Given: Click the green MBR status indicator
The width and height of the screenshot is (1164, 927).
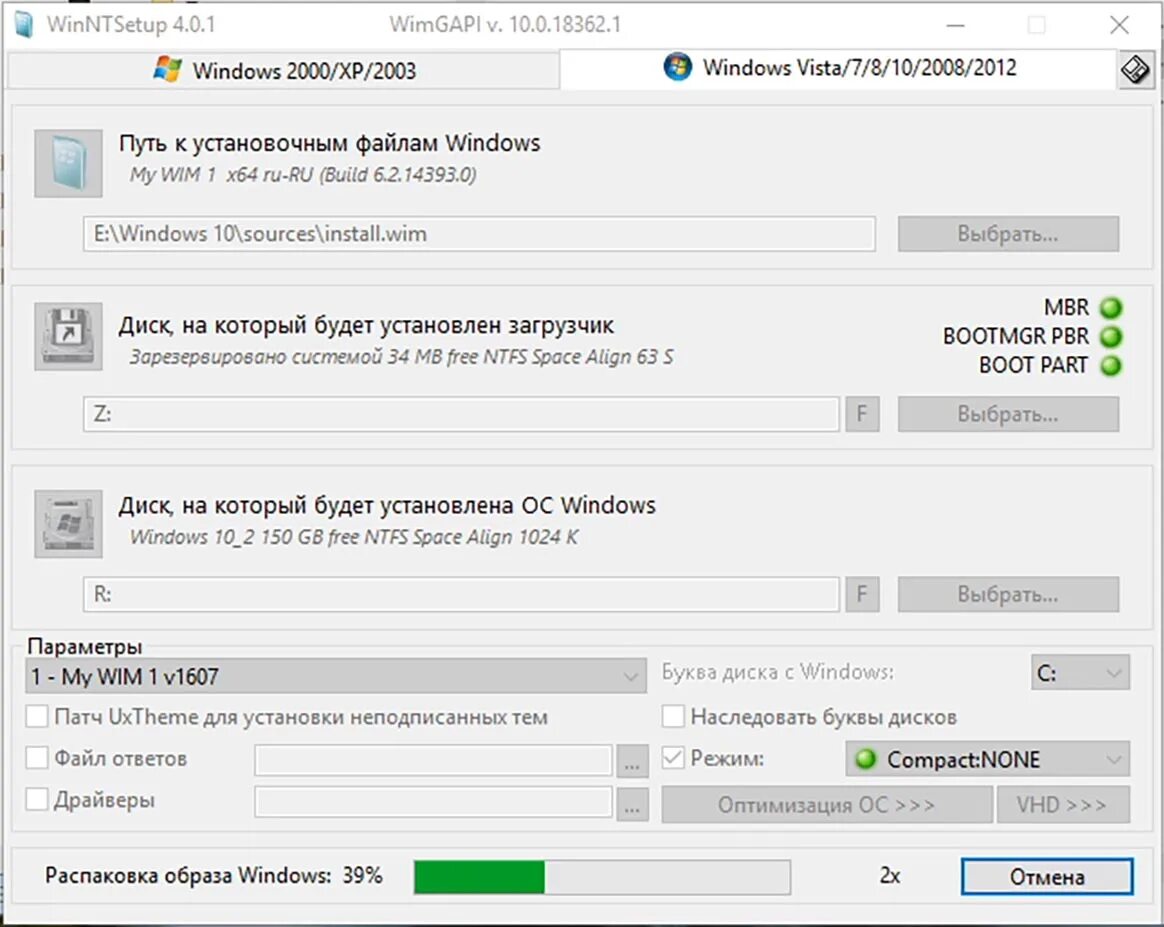Looking at the screenshot, I should coord(1111,307).
